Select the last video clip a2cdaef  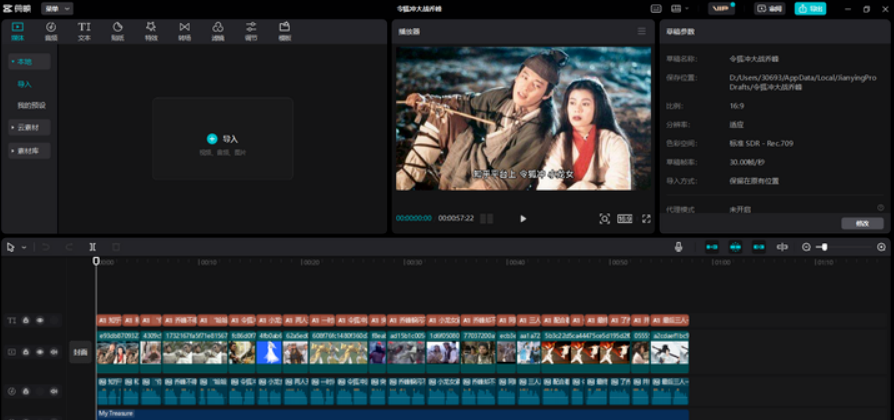click(670, 352)
